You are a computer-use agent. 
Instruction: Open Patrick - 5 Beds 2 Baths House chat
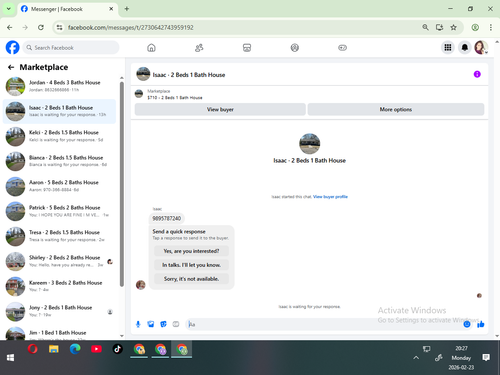click(59, 211)
